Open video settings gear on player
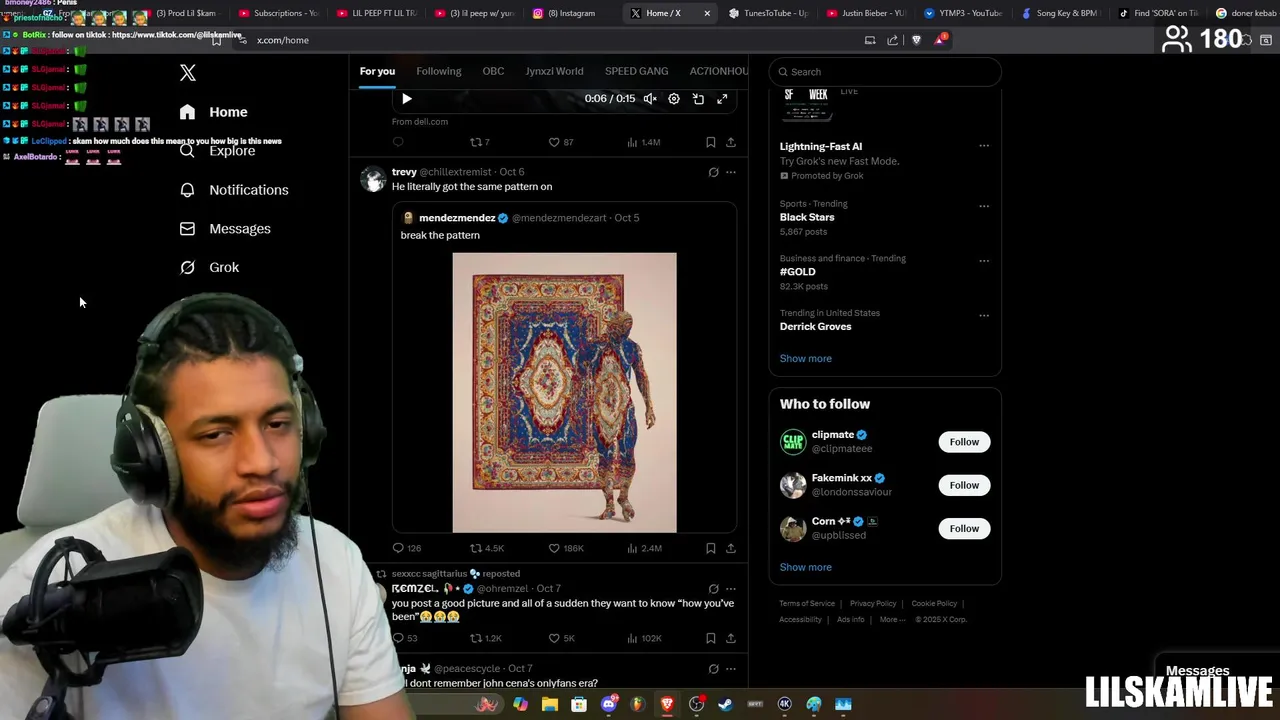 pos(674,99)
